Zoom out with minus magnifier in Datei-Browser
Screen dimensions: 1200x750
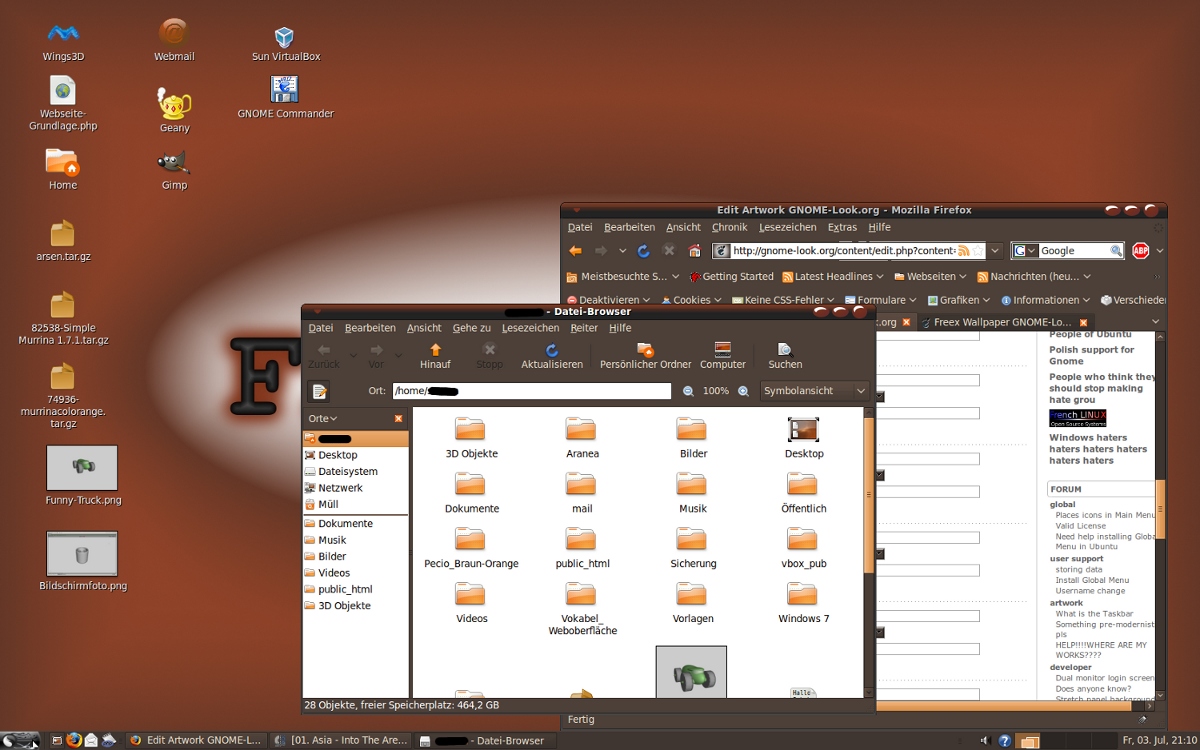[x=688, y=391]
